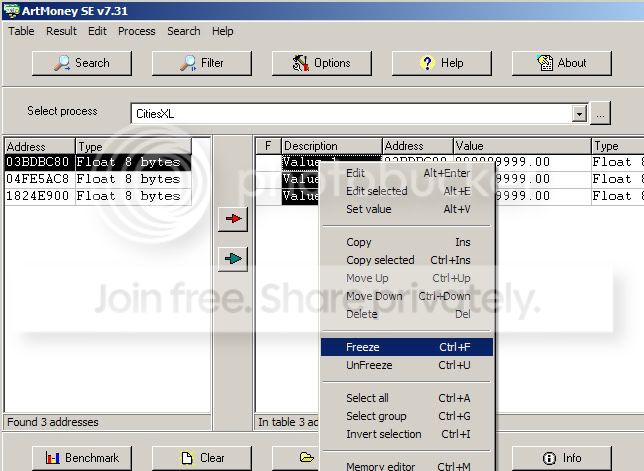644x471 pixels.
Task: Choose Set value from context menu
Action: click(408, 209)
